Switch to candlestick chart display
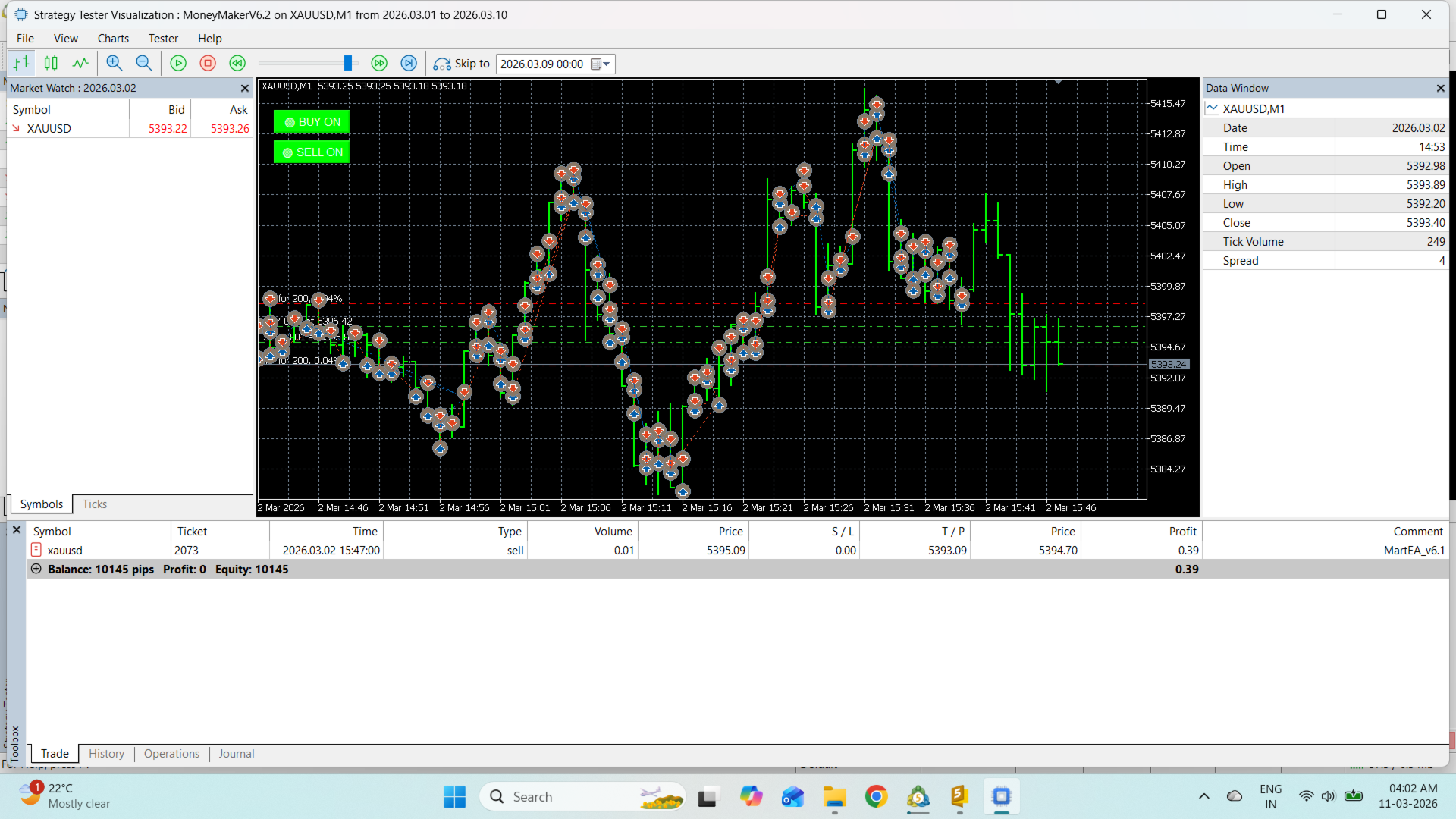This screenshot has width=1456, height=819. [51, 64]
